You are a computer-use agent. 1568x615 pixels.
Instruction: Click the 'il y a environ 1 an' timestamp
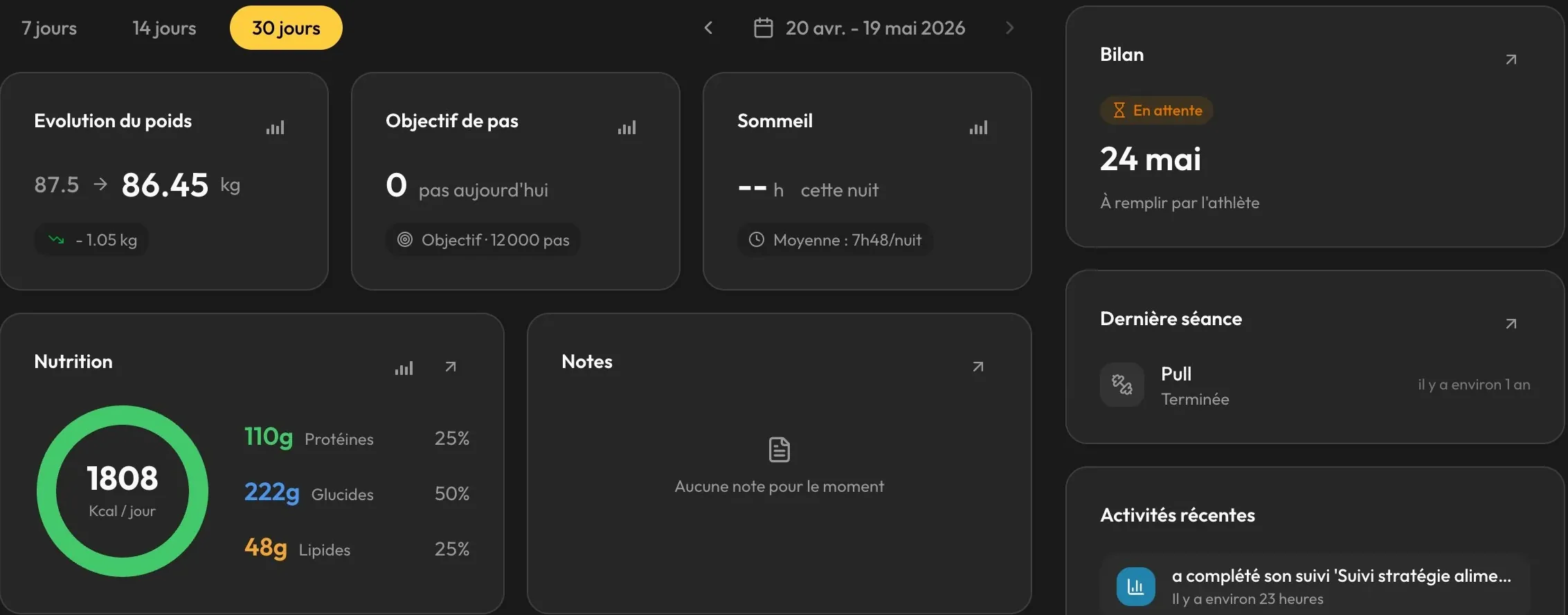(1474, 385)
